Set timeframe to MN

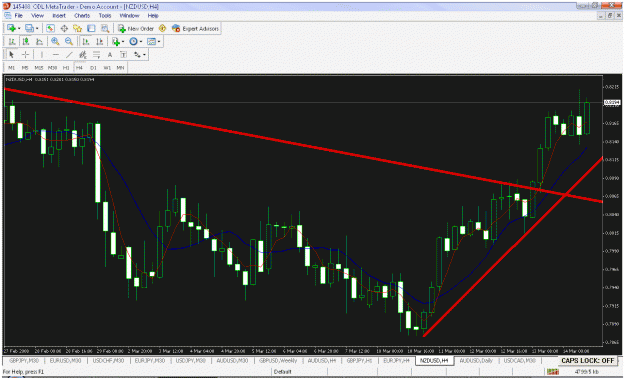tap(120, 68)
